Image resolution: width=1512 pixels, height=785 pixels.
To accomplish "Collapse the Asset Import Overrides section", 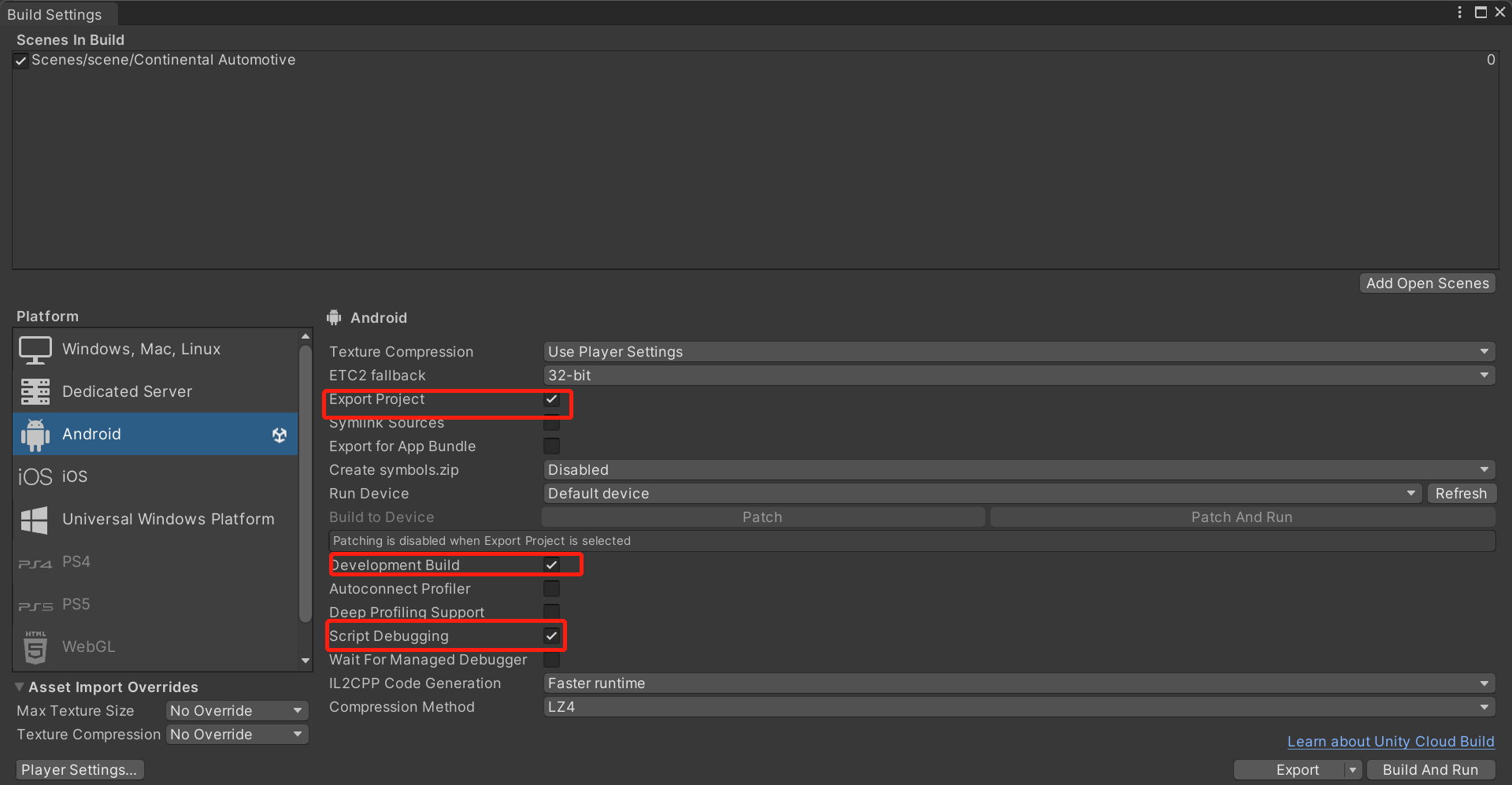I will click(20, 687).
